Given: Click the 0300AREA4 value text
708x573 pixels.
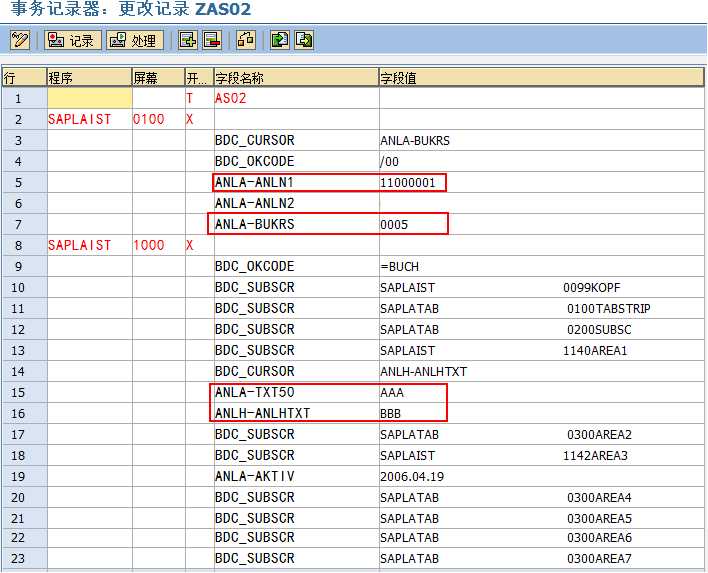Looking at the screenshot, I should pos(599,498).
